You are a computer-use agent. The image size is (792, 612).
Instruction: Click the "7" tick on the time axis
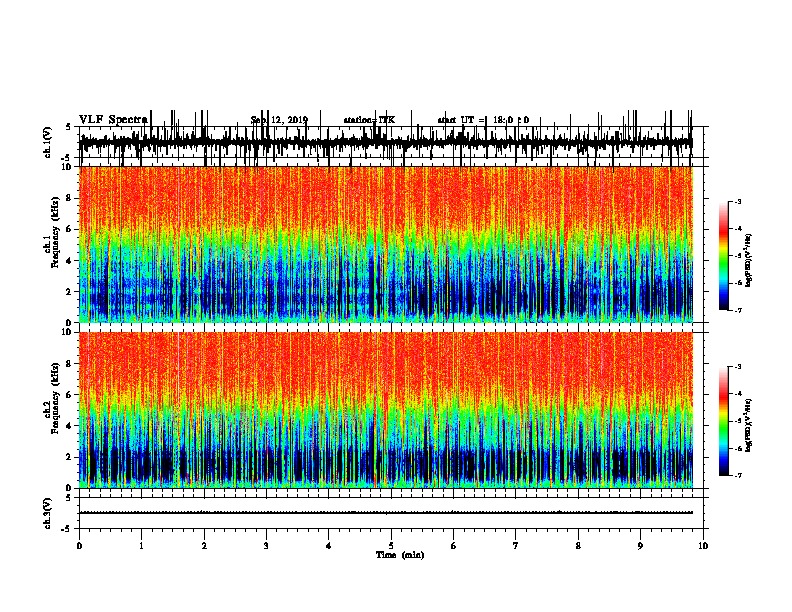516,546
